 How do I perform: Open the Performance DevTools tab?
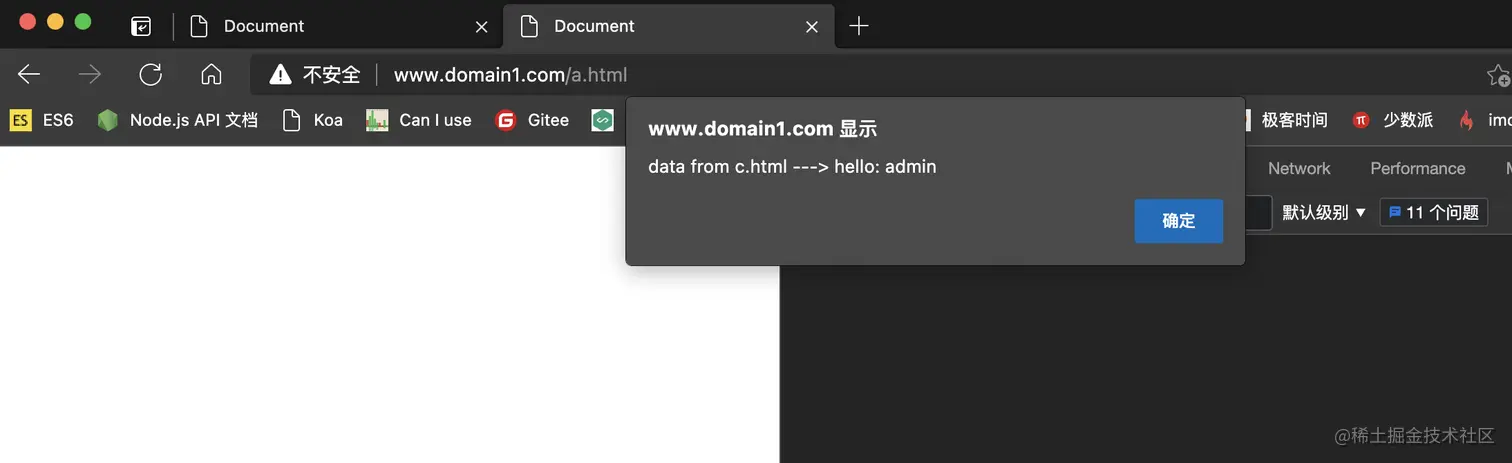[x=1417, y=168]
